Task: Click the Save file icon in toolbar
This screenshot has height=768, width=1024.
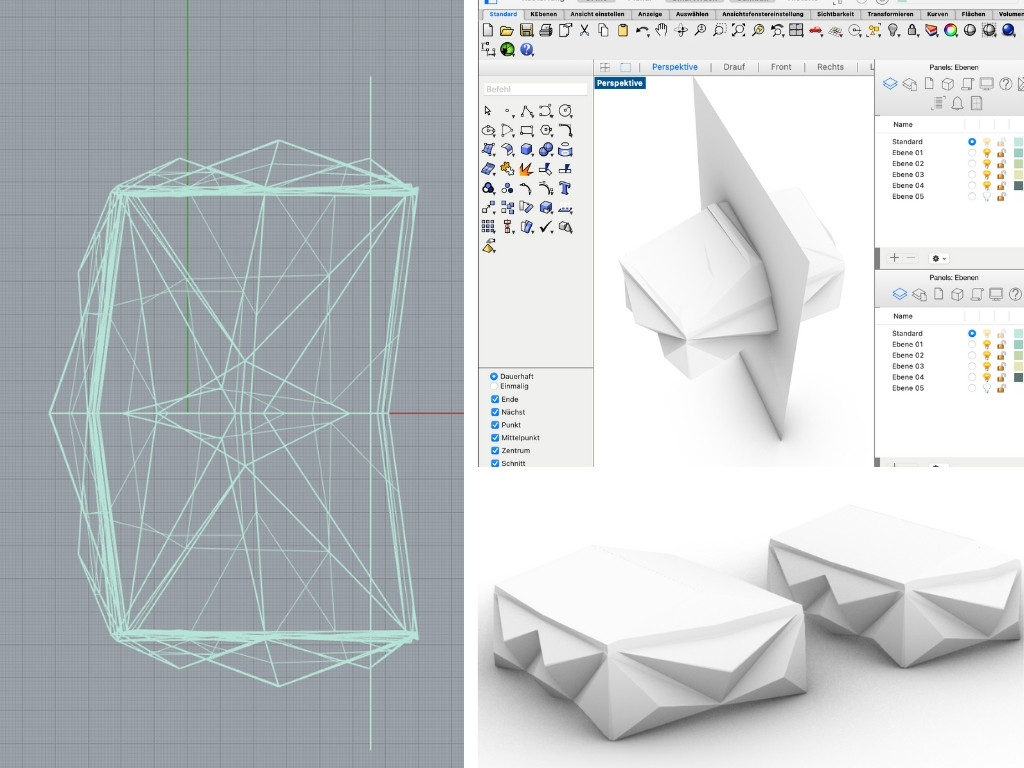Action: click(526, 31)
